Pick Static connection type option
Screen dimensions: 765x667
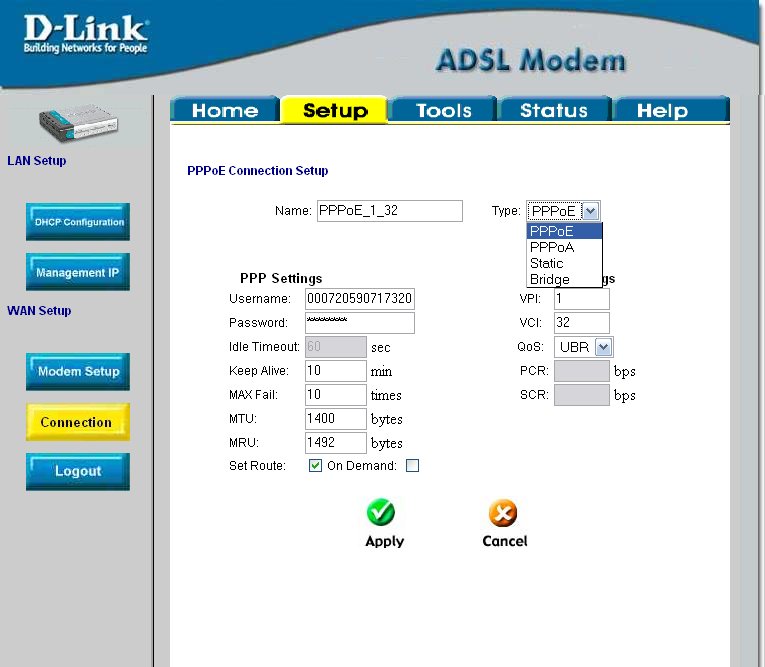click(564, 263)
